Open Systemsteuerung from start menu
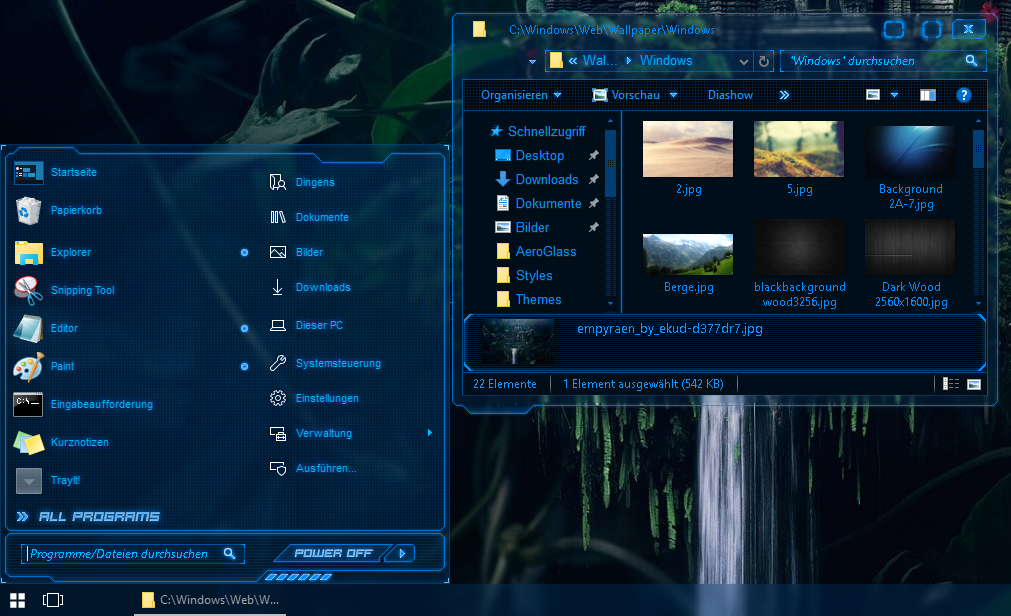Screen dimensions: 1011x616 point(337,364)
